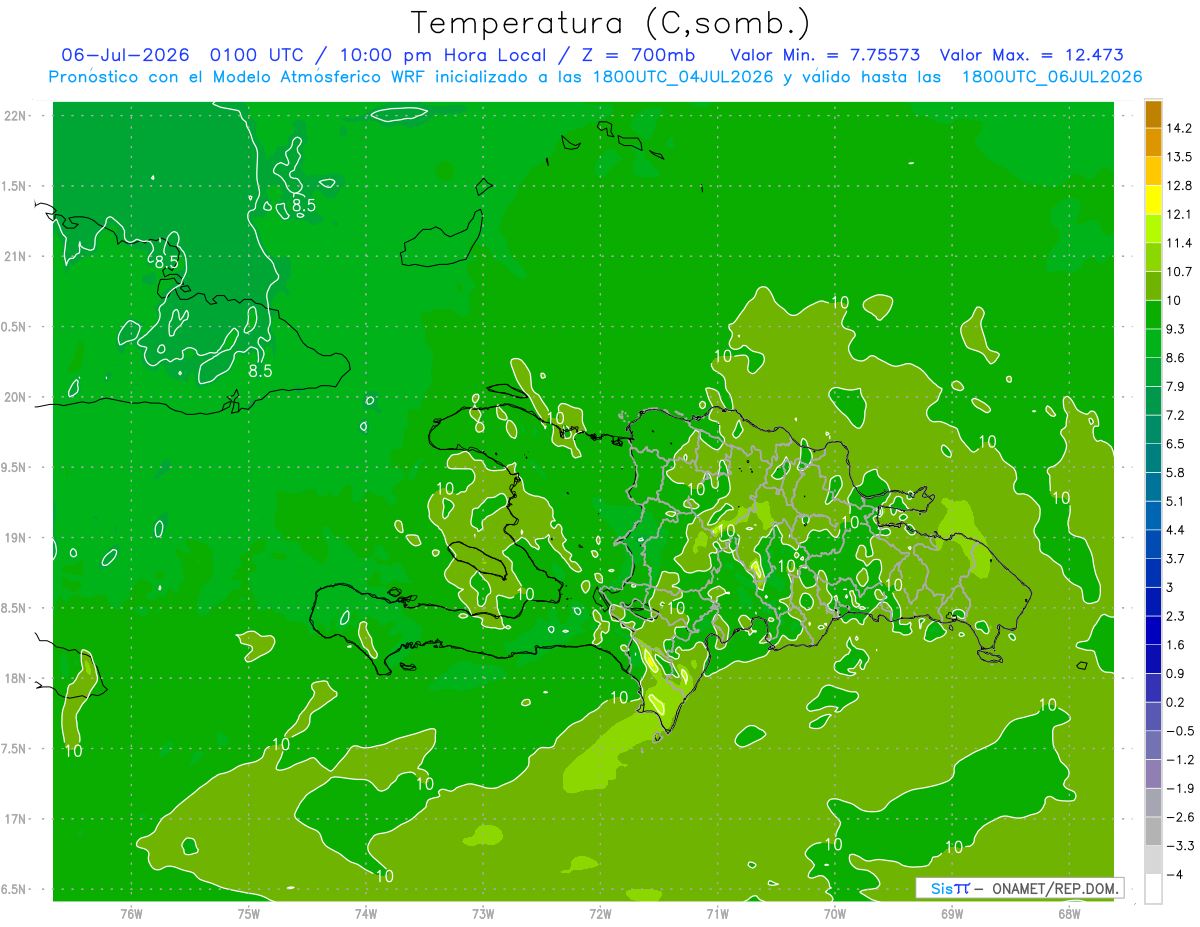Click the "19N" latitude axis label
This screenshot has width=1200, height=927.
pyautogui.click(x=17, y=538)
